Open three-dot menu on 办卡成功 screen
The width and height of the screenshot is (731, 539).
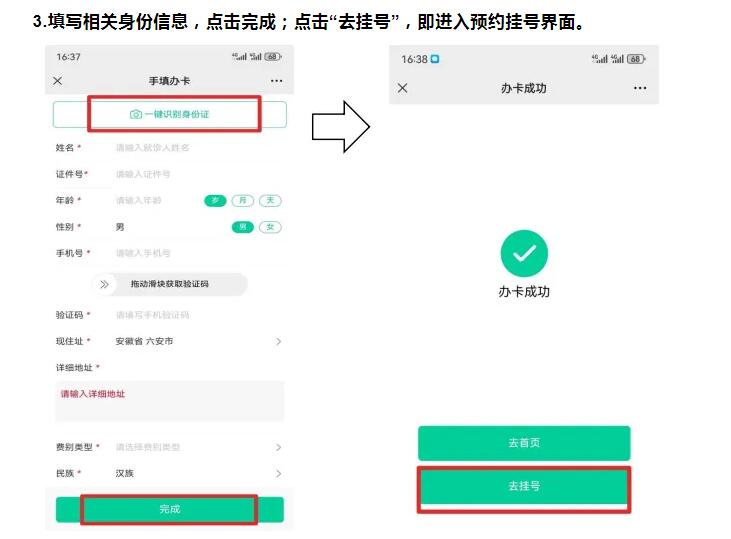coord(640,88)
